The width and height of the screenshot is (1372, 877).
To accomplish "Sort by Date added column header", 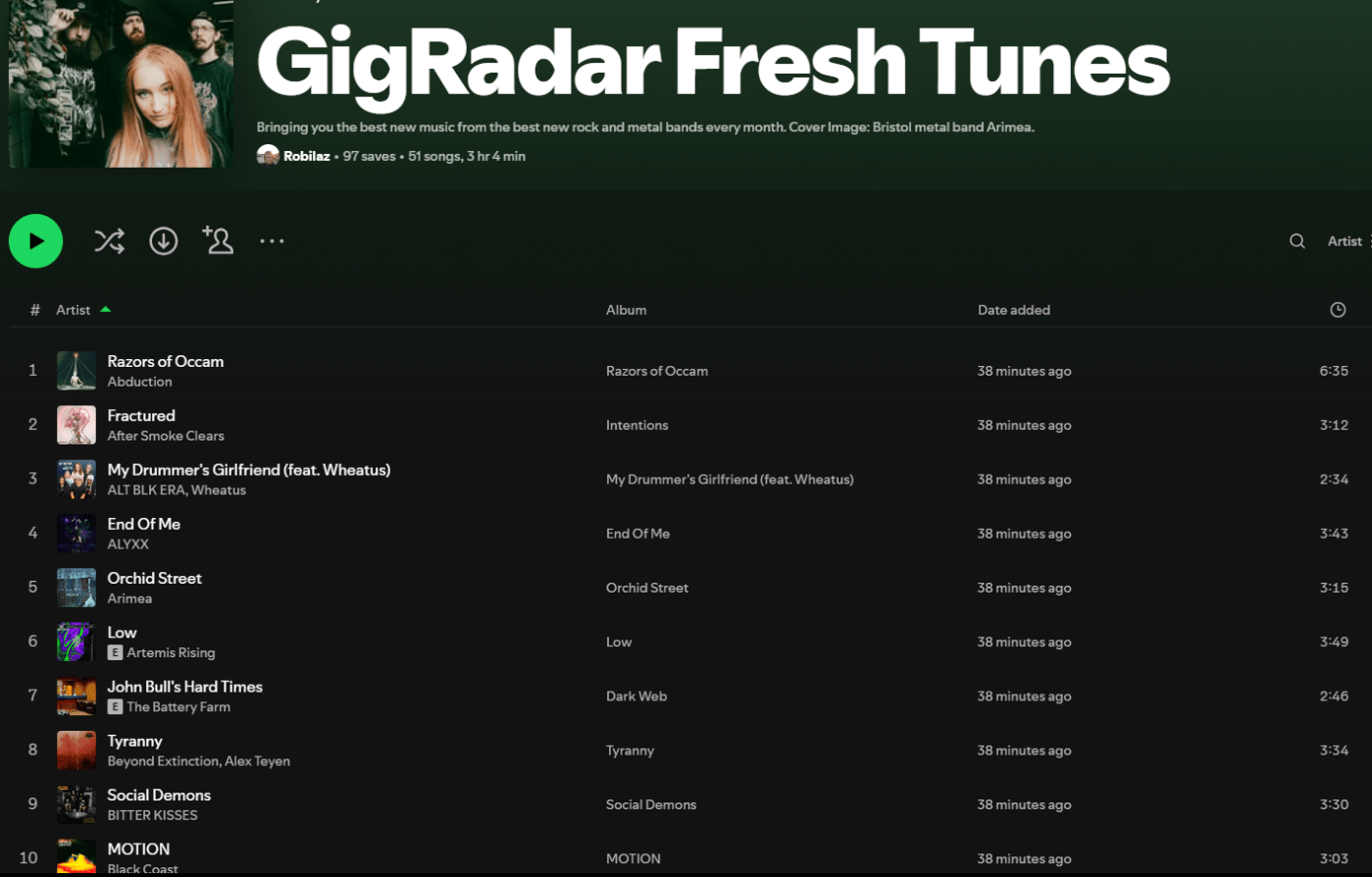I will 1013,310.
